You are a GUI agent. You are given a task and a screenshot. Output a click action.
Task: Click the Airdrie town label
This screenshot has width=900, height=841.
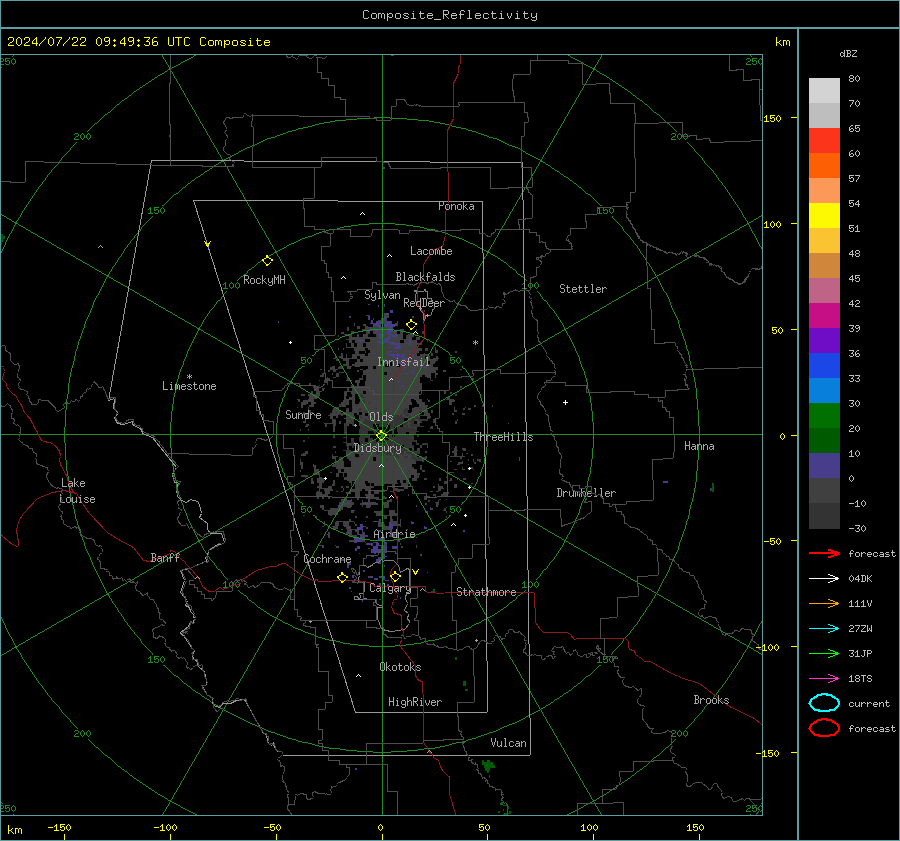(x=394, y=534)
